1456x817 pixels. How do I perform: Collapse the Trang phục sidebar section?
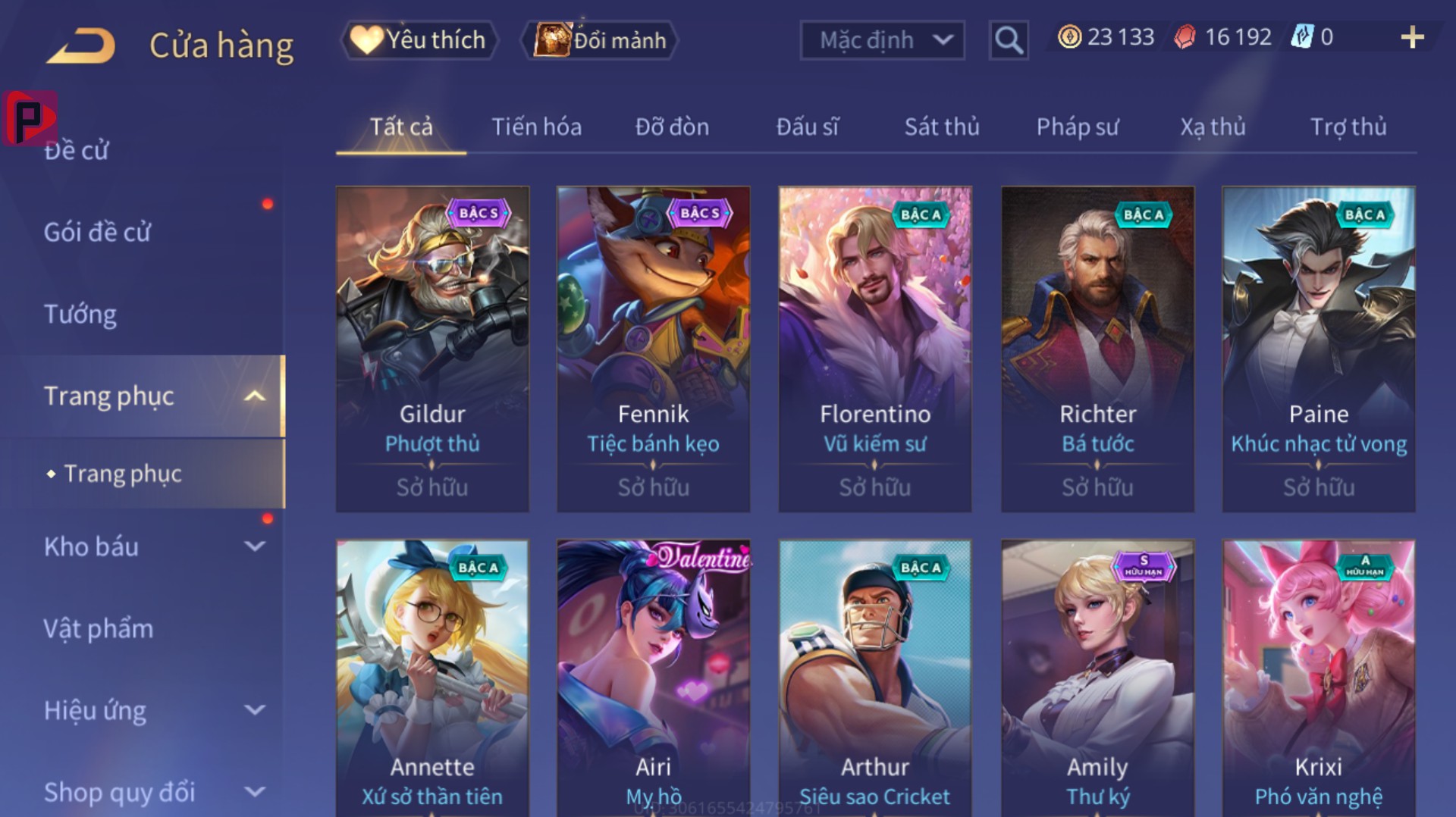click(256, 396)
